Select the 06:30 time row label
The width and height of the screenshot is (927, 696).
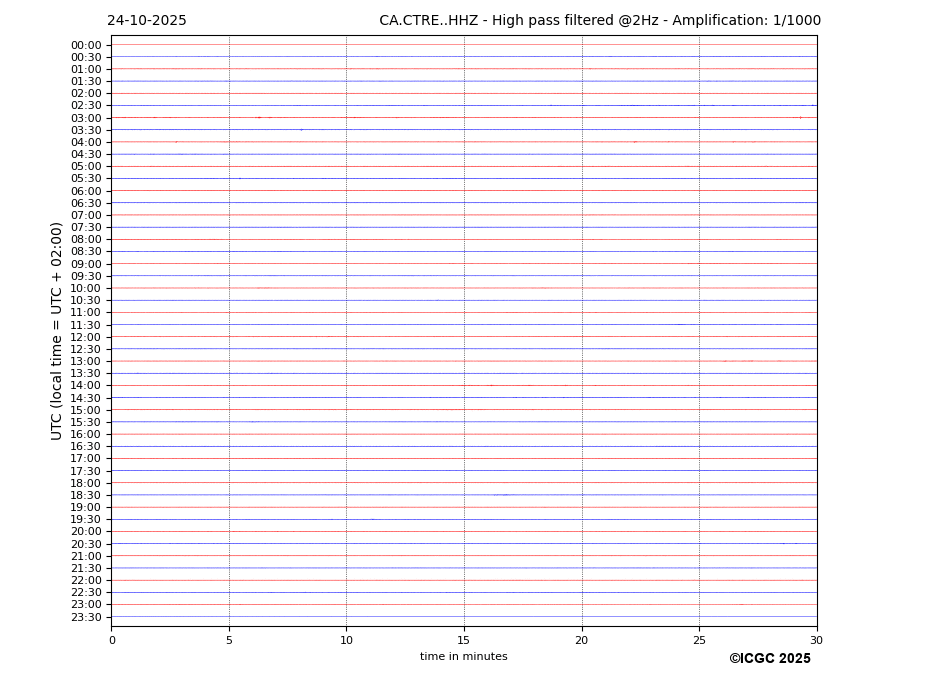point(86,203)
